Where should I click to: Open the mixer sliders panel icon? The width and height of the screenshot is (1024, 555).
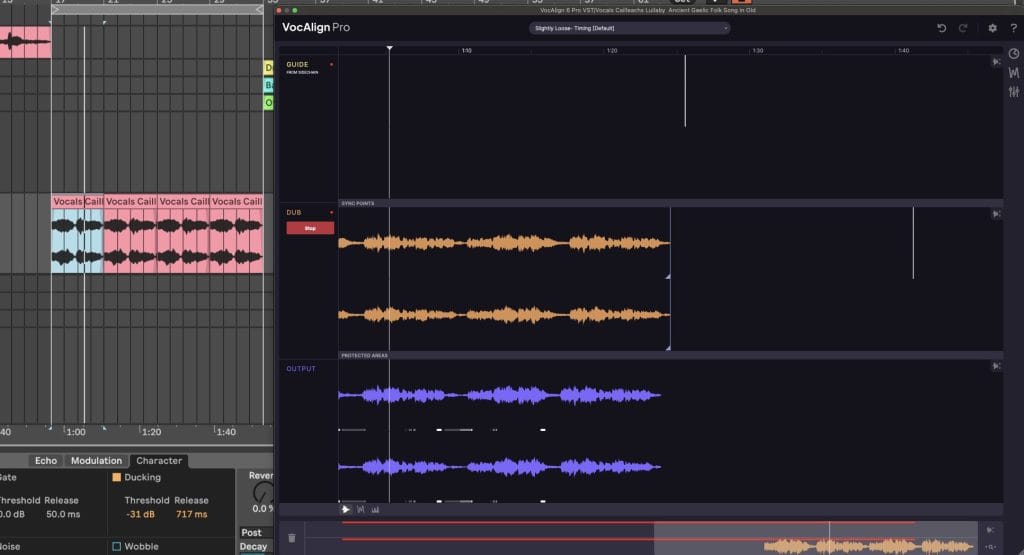click(x=1013, y=93)
